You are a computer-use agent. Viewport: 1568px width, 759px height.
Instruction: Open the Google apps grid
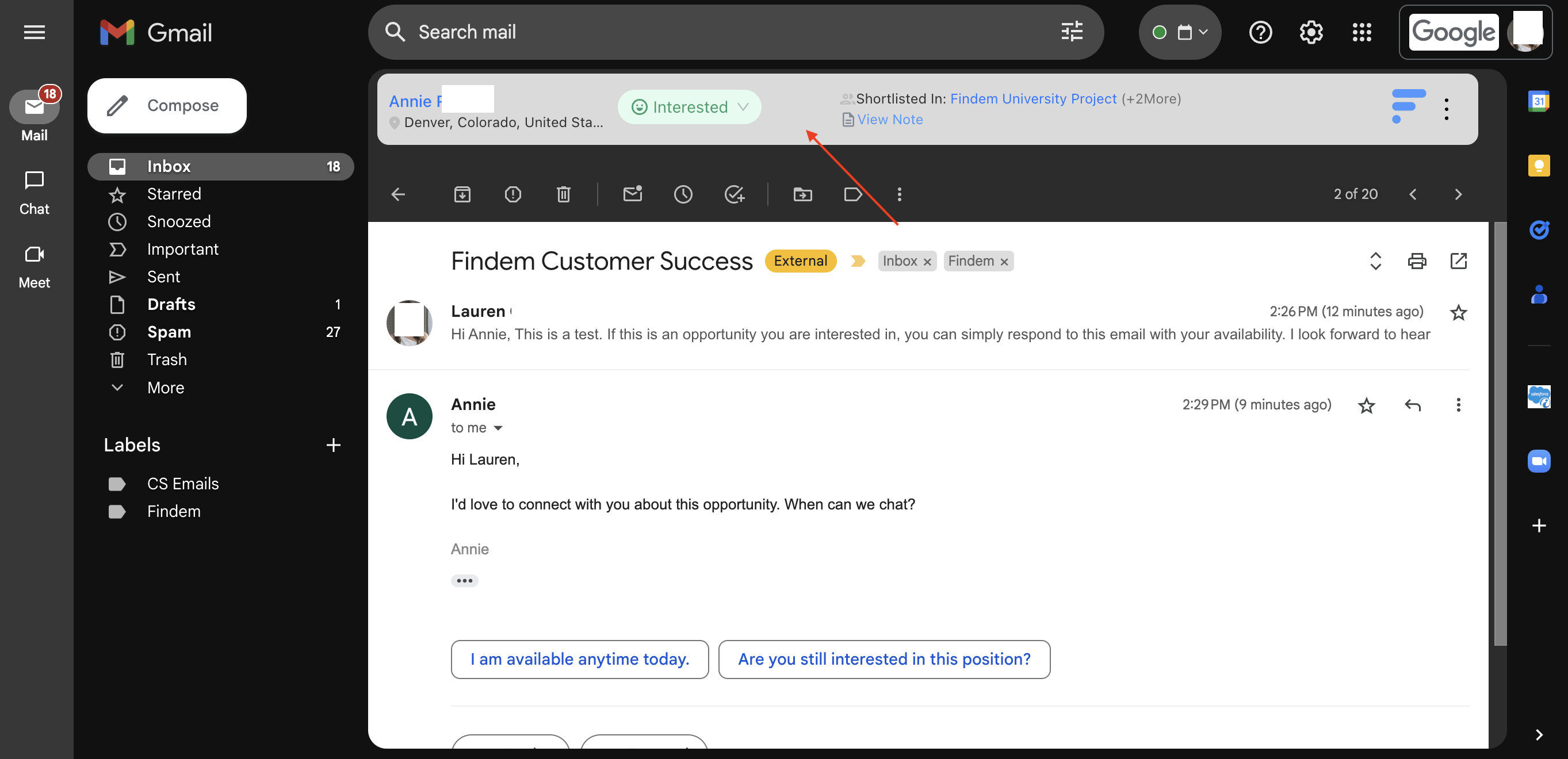tap(1361, 32)
